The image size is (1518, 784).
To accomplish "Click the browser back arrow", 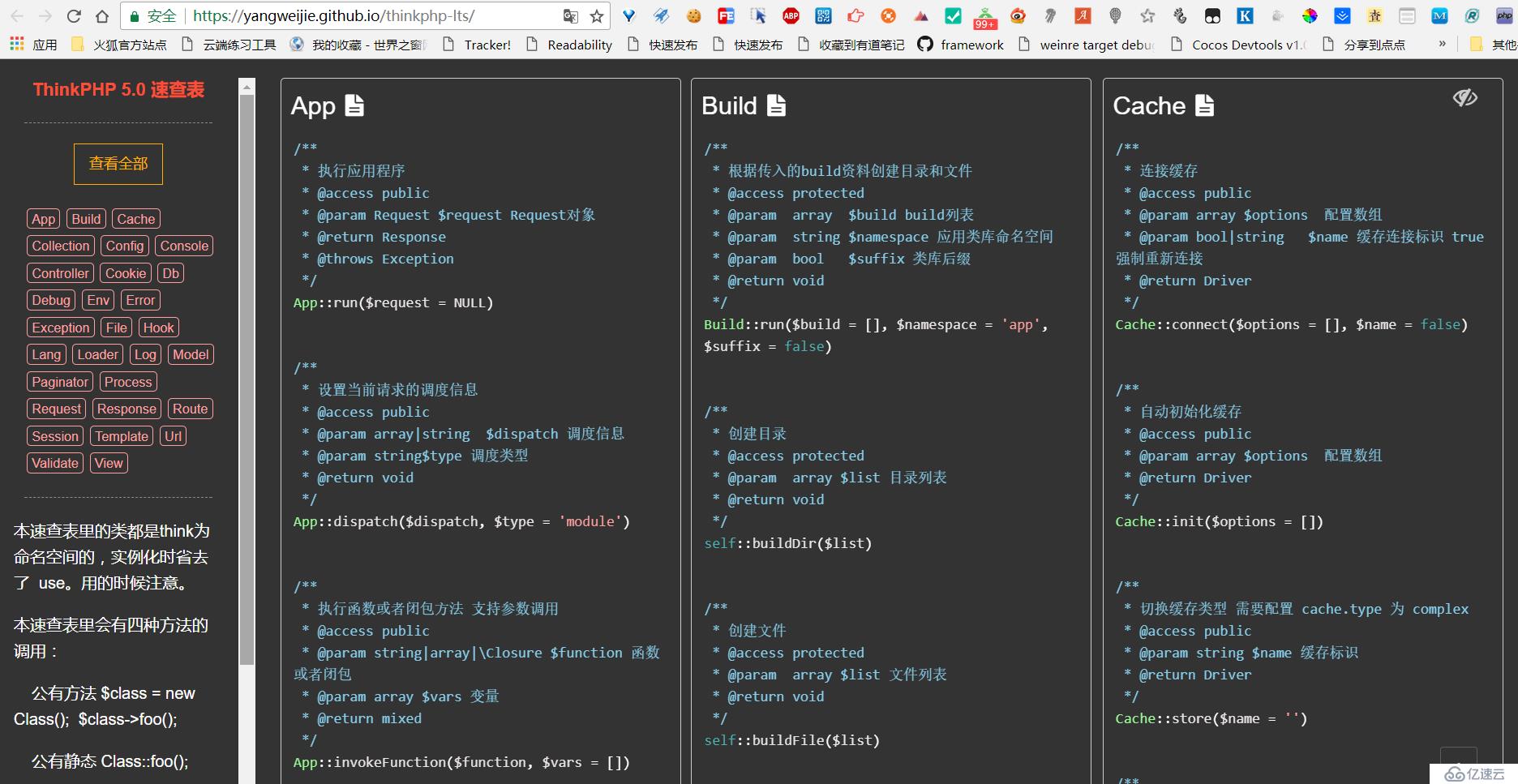I will 17,16.
